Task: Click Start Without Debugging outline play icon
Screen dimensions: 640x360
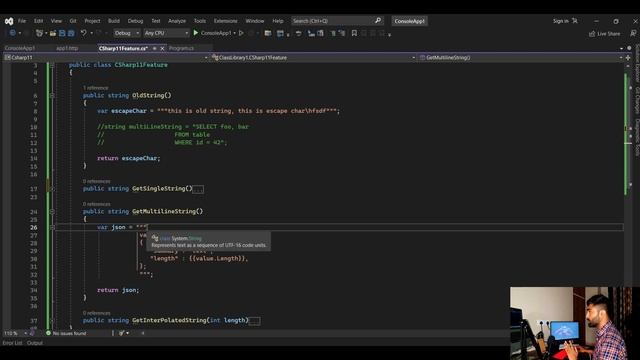Action: pos(241,33)
